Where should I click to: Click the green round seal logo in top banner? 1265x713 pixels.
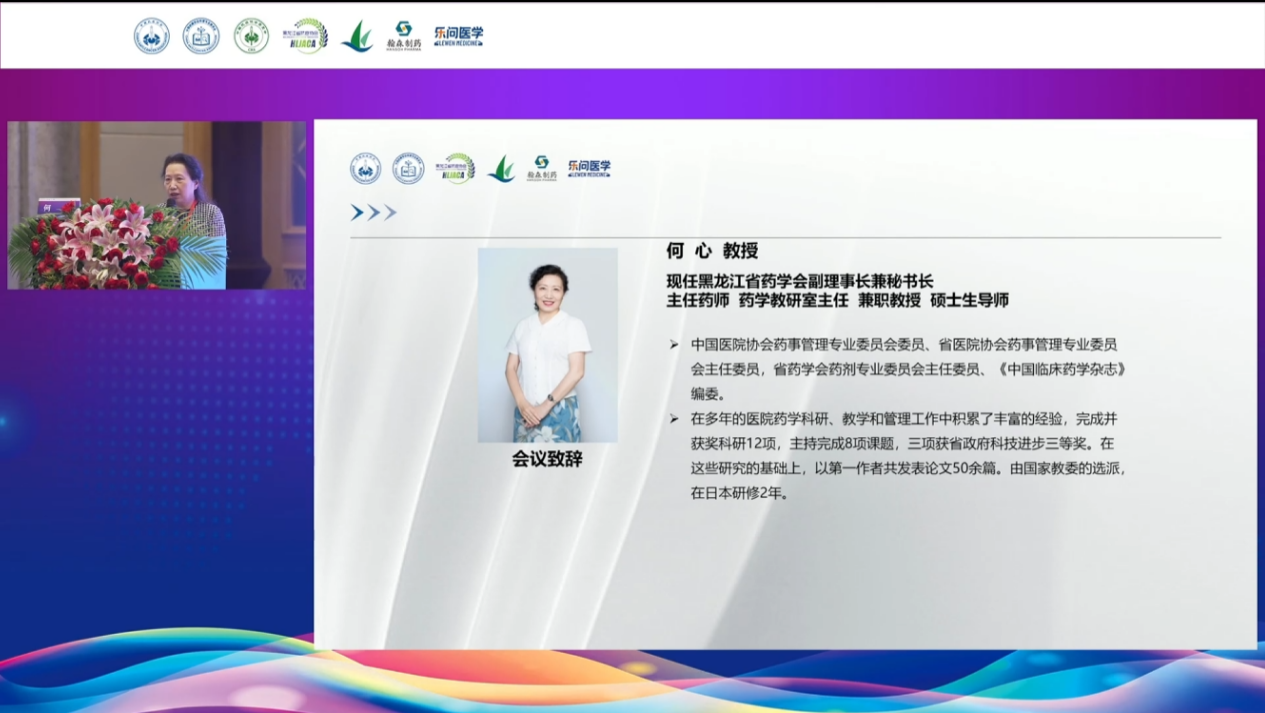251,36
